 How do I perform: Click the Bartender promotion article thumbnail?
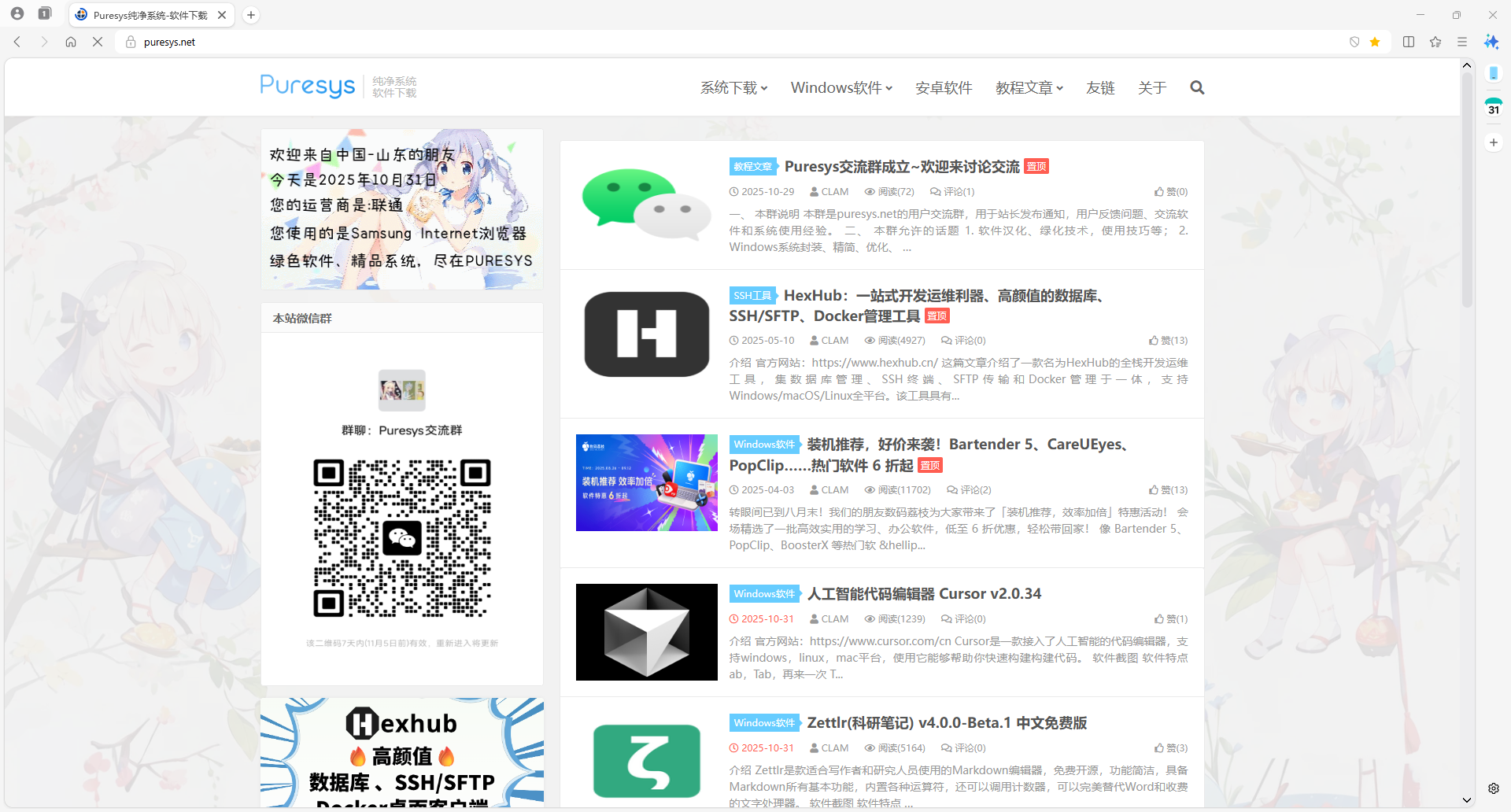pyautogui.click(x=646, y=483)
